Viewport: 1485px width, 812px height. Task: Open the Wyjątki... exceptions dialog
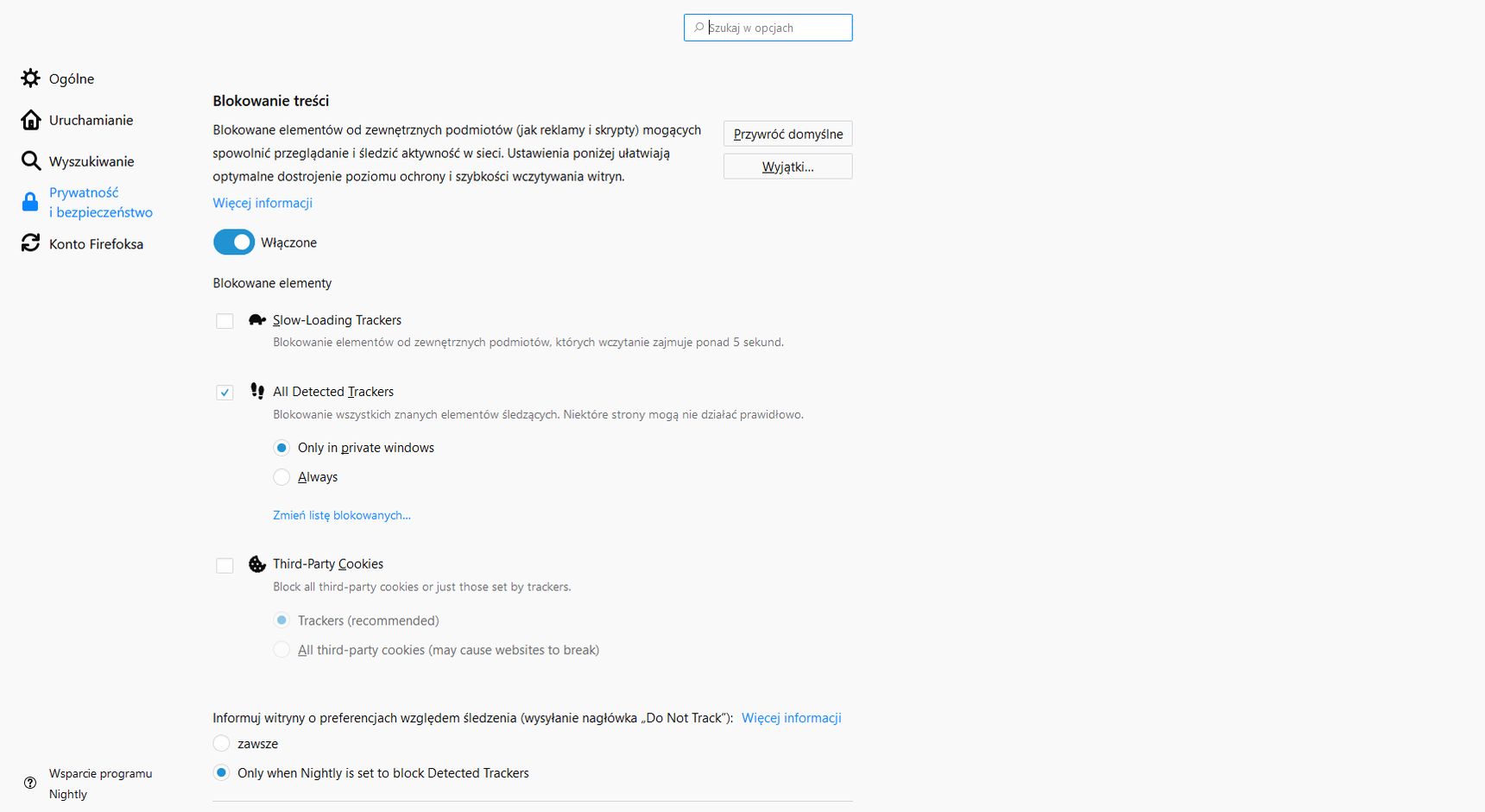[788, 167]
